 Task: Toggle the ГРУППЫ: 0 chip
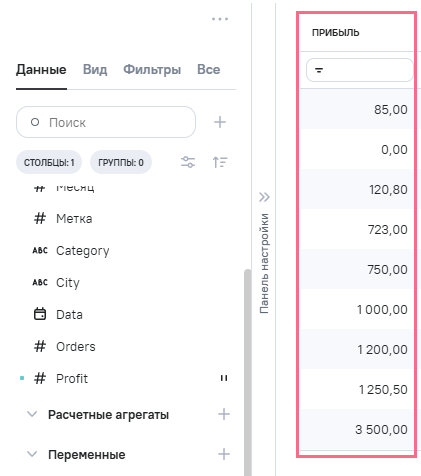tap(121, 162)
